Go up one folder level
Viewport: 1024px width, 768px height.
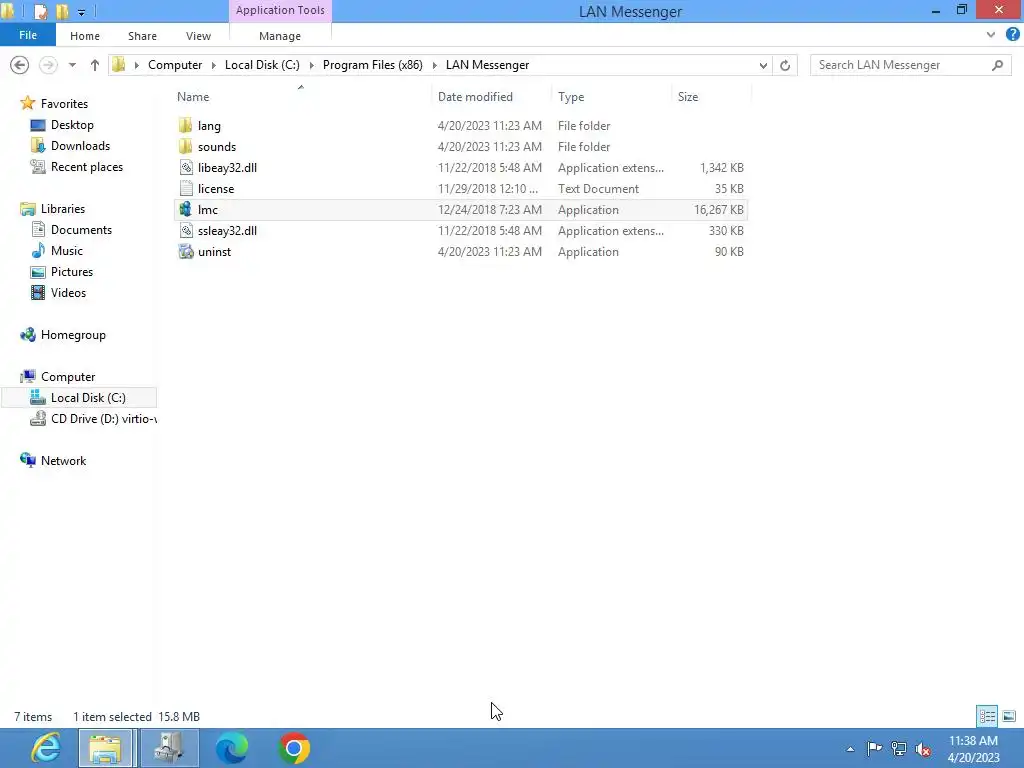click(x=95, y=65)
